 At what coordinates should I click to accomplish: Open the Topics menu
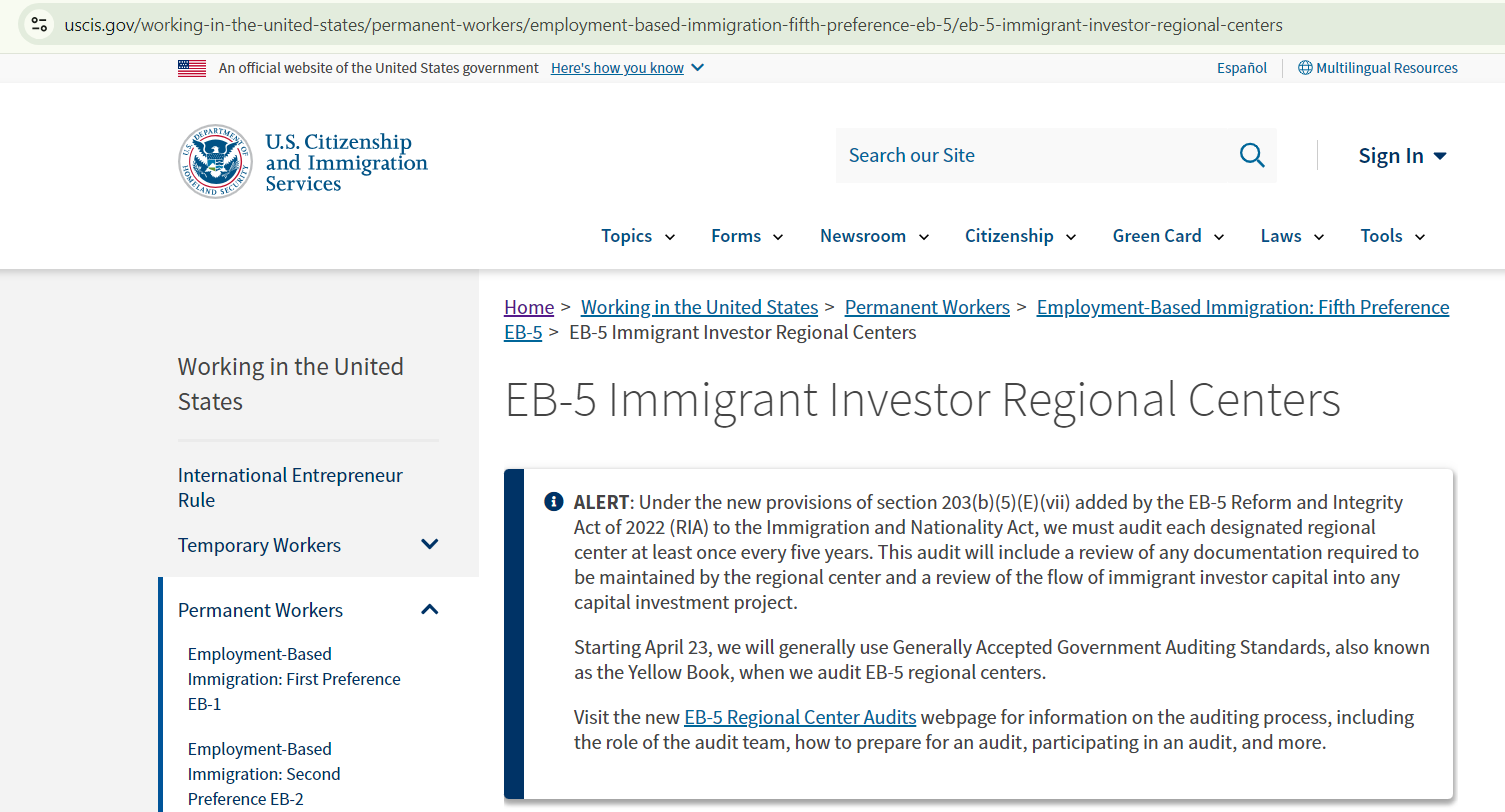(638, 236)
